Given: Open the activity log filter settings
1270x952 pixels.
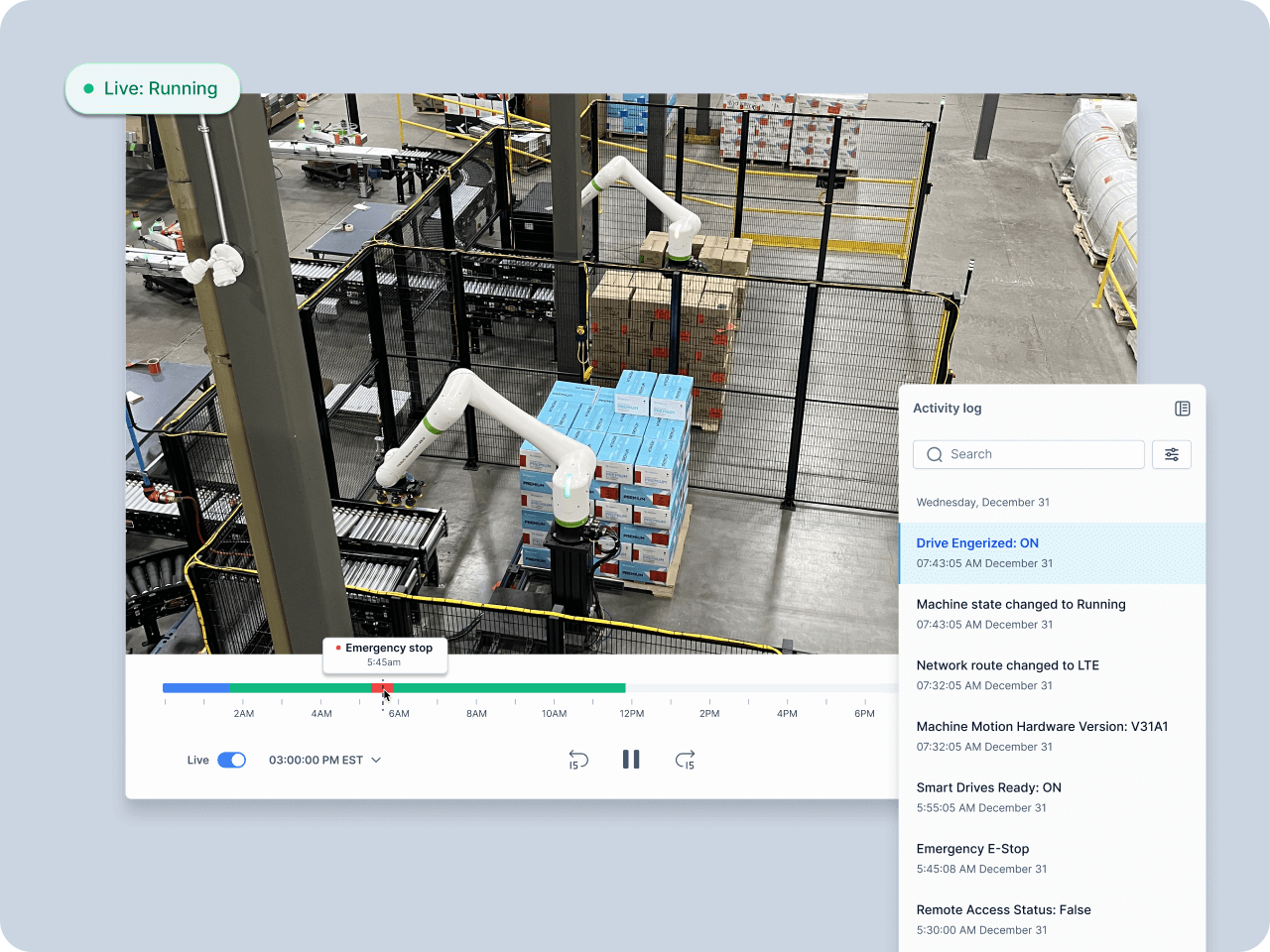Looking at the screenshot, I should coord(1171,454).
